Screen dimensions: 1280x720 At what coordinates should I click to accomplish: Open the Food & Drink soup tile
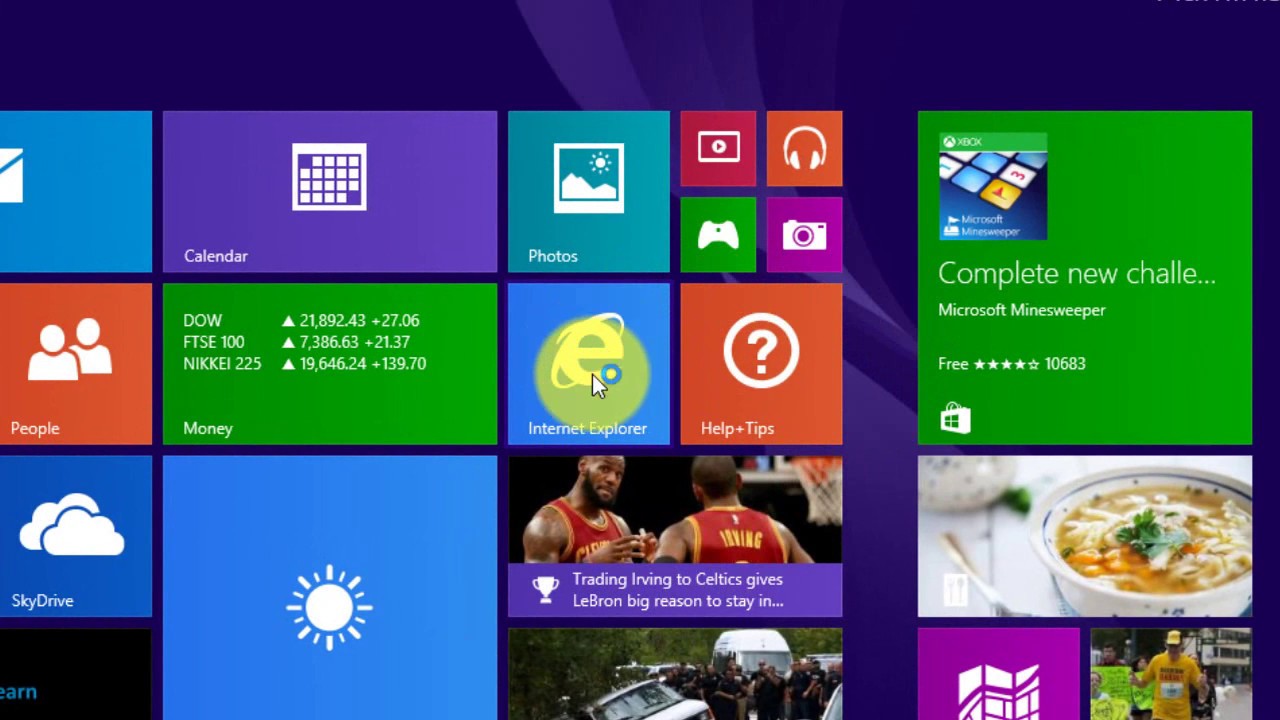pyautogui.click(x=1084, y=536)
